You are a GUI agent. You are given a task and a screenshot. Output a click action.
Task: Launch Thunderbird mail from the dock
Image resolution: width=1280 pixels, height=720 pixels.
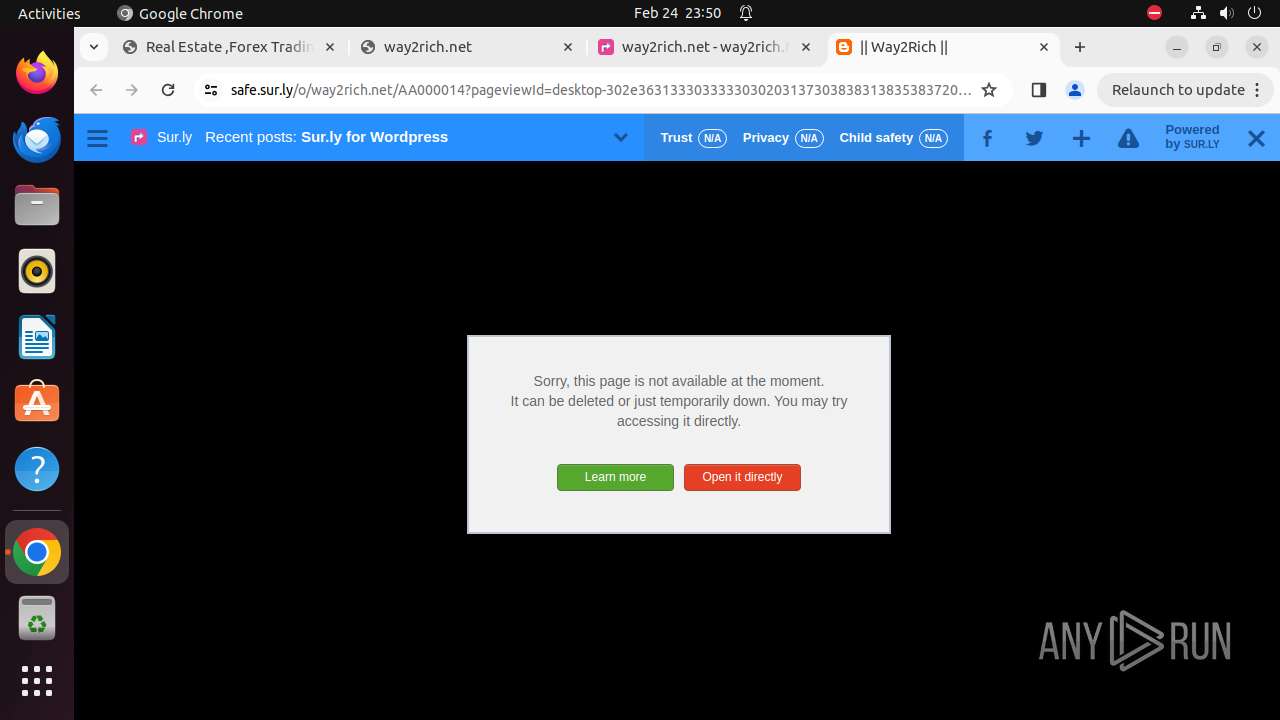click(x=37, y=139)
